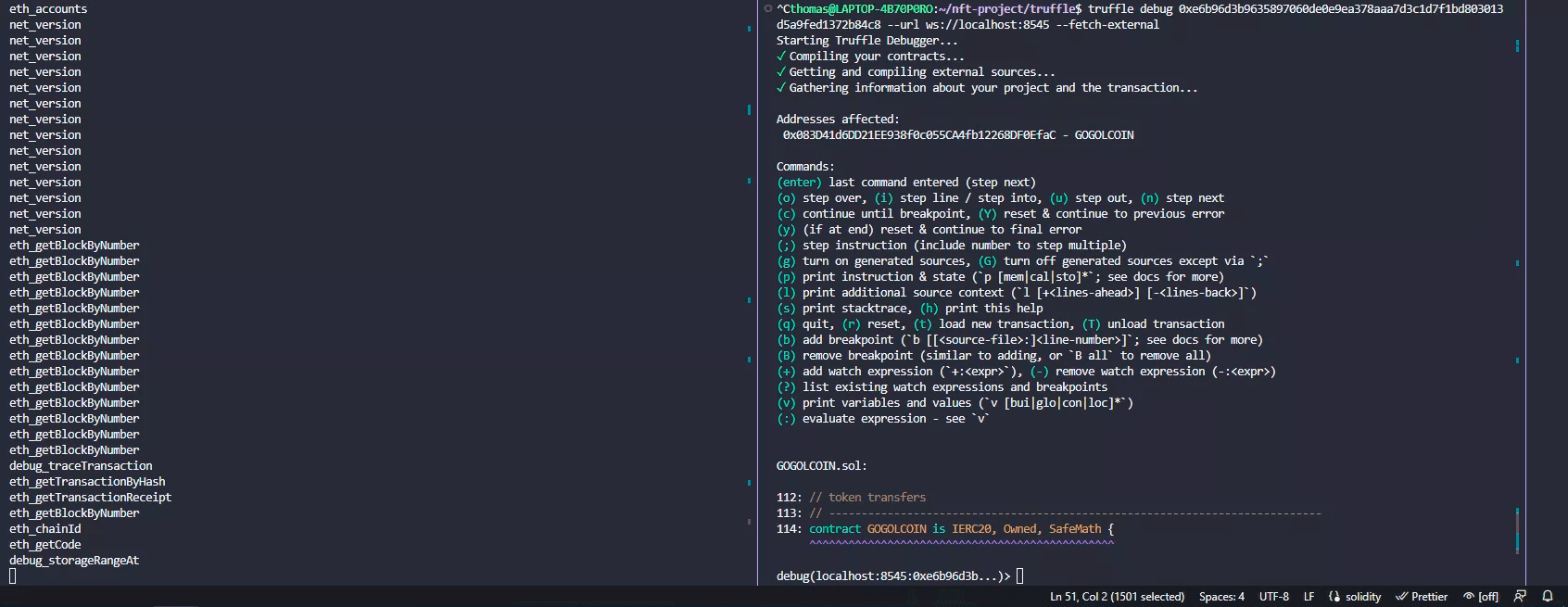Click the '(q) quit' command line
The height and width of the screenshot is (607, 1568).
click(x=1001, y=324)
